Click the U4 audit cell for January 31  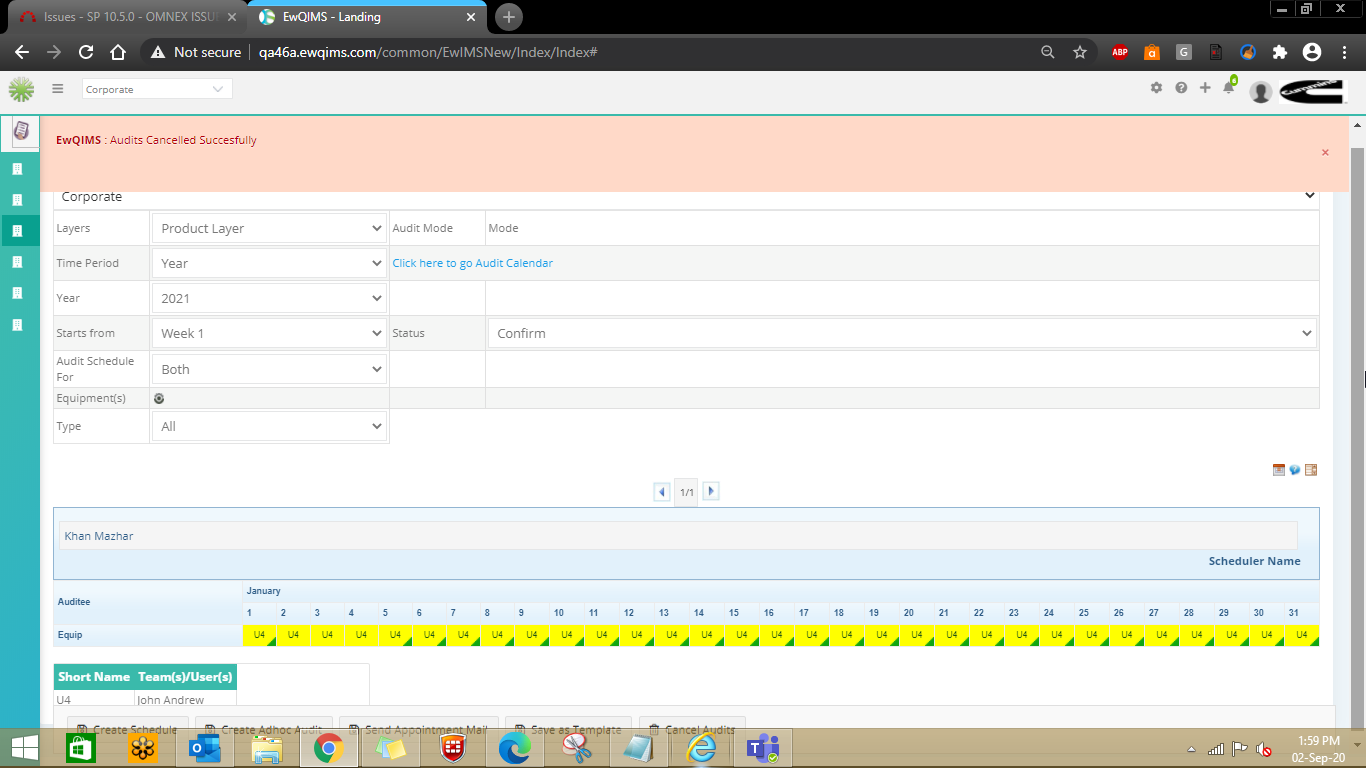click(x=1302, y=635)
